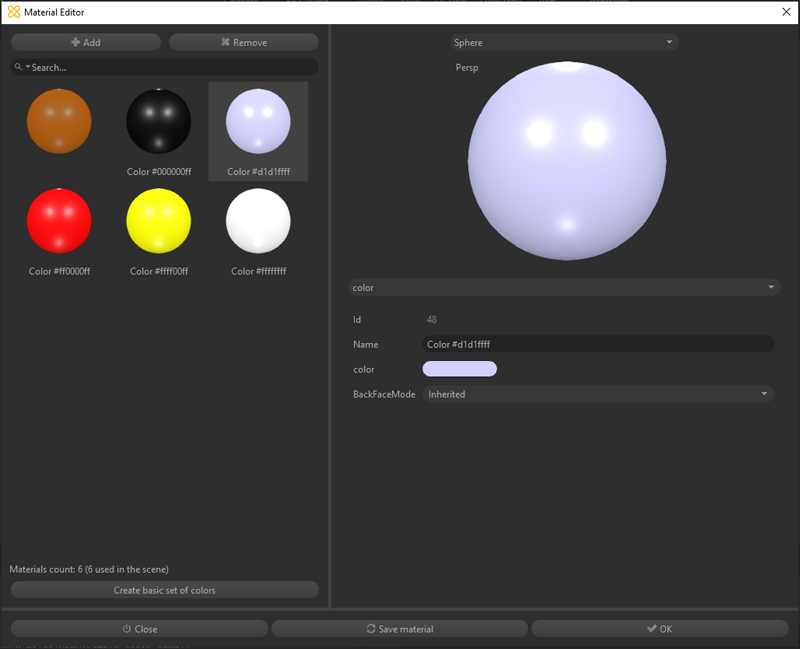Click the Close button with power icon
Image resolution: width=800 pixels, height=649 pixels.
click(139, 629)
